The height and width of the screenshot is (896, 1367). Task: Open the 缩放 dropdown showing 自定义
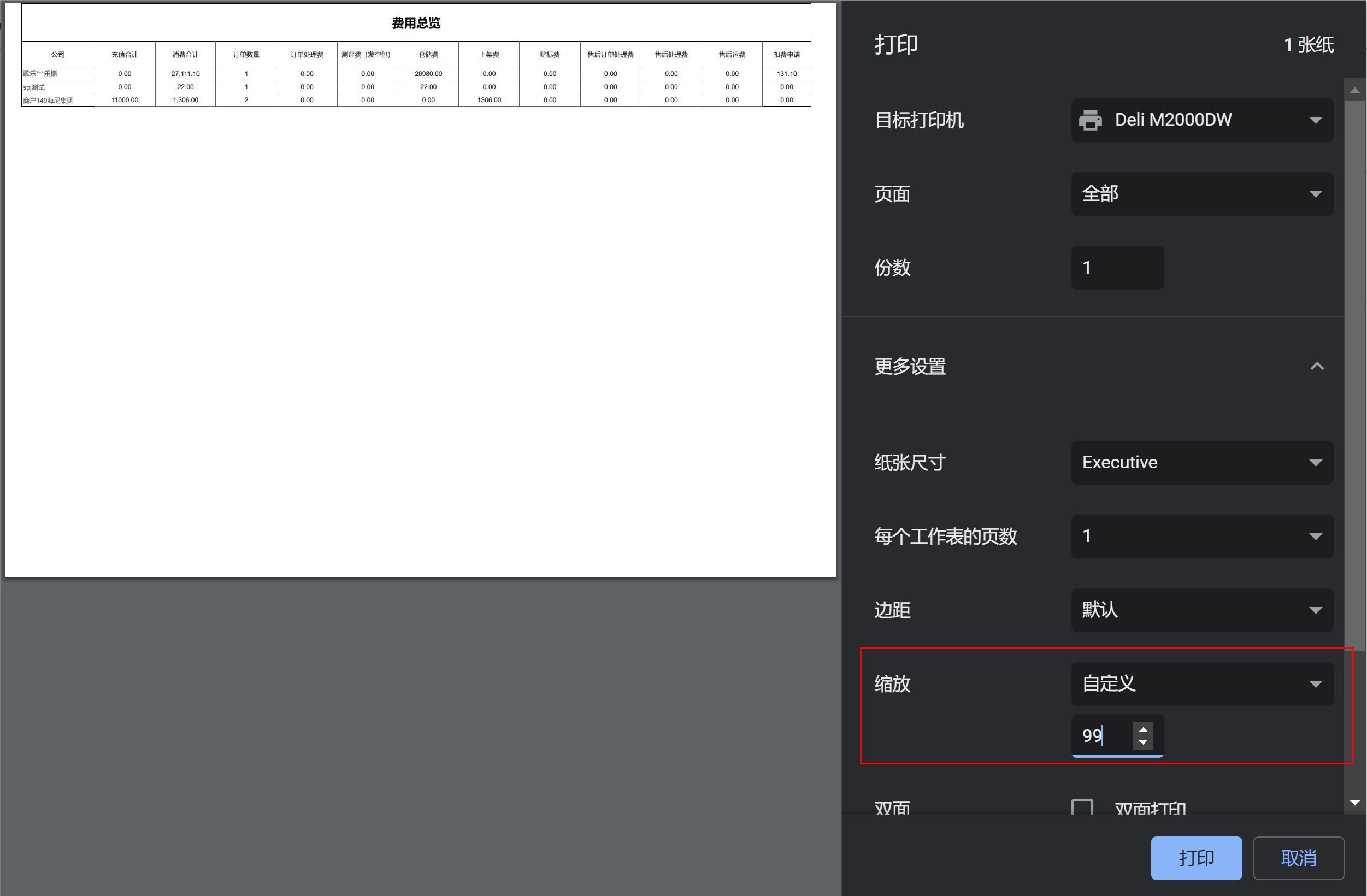coord(1201,683)
